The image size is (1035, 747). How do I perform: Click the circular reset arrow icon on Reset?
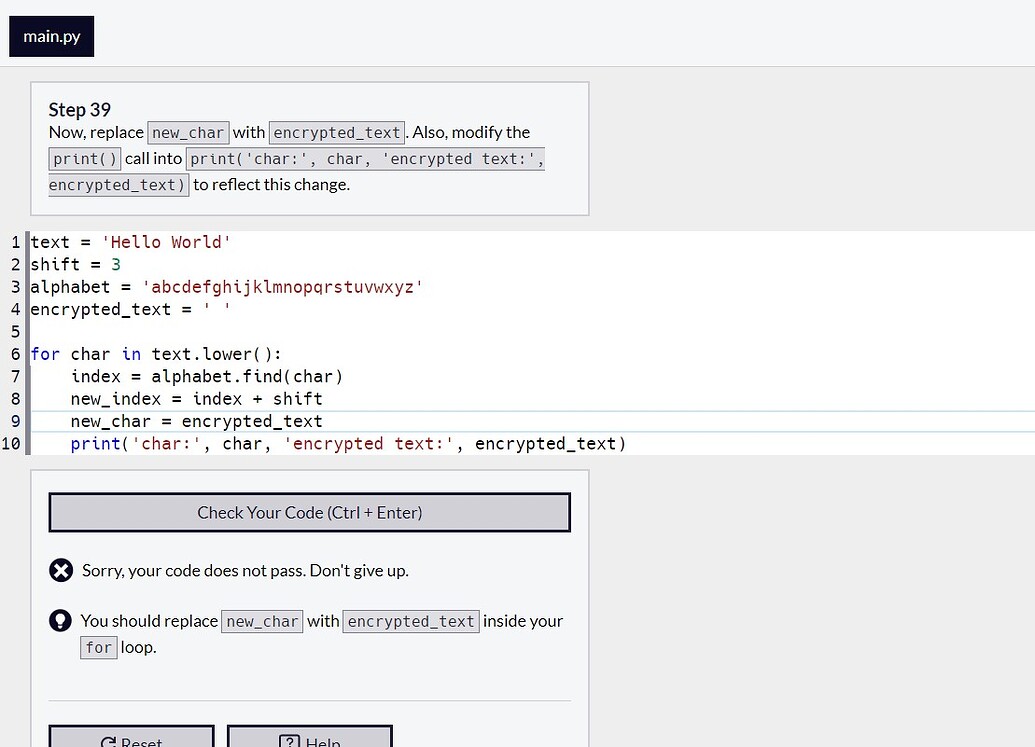(108, 741)
